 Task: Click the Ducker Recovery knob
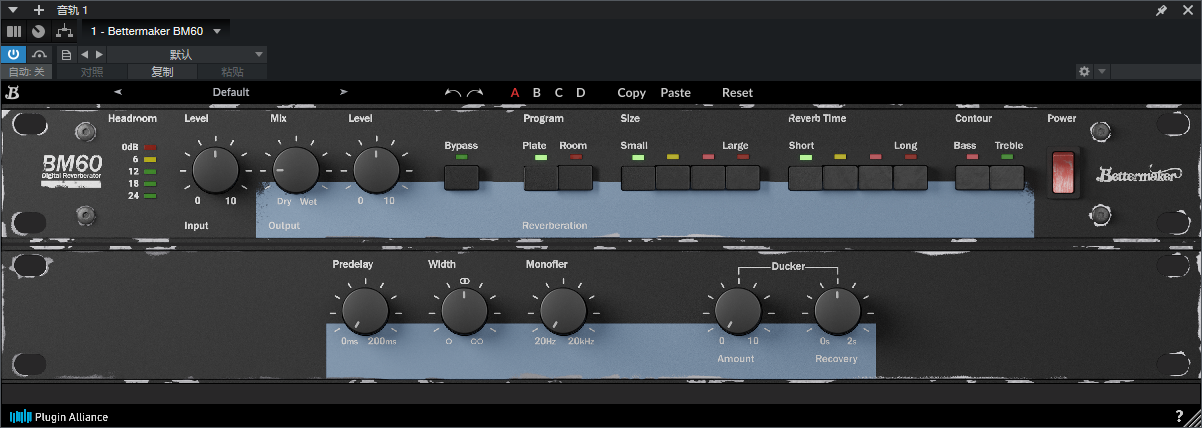coord(837,311)
